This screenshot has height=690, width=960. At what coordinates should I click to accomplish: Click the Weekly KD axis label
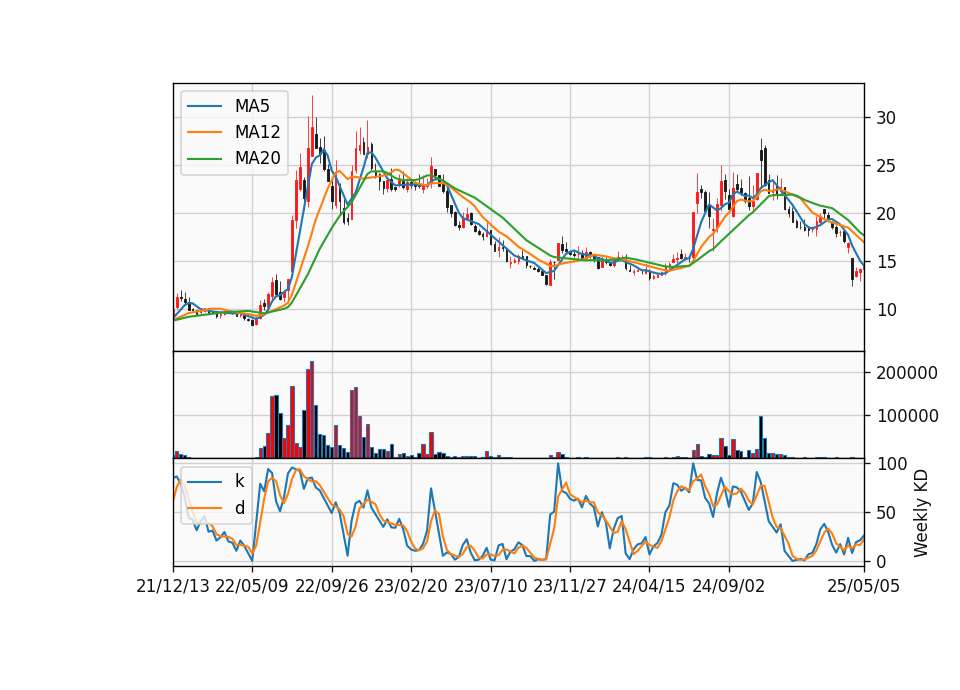pyautogui.click(x=921, y=513)
